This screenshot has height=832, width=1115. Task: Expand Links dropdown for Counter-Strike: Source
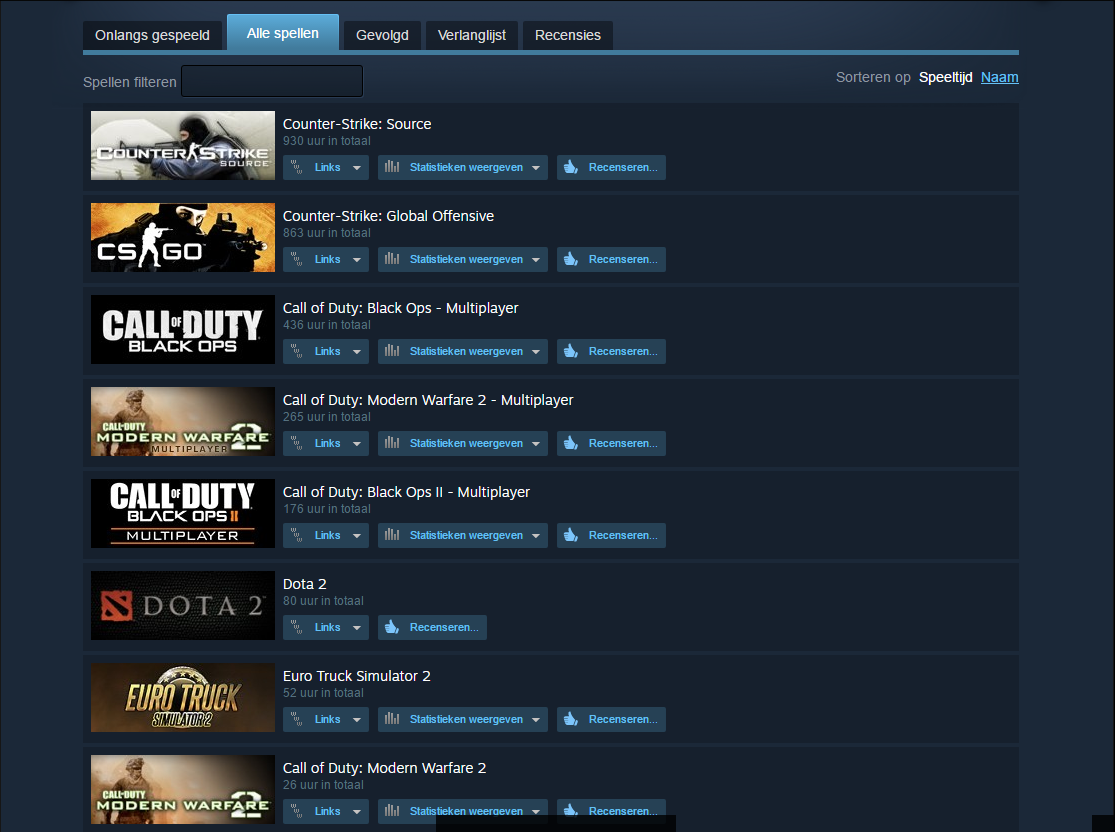pyautogui.click(x=357, y=168)
